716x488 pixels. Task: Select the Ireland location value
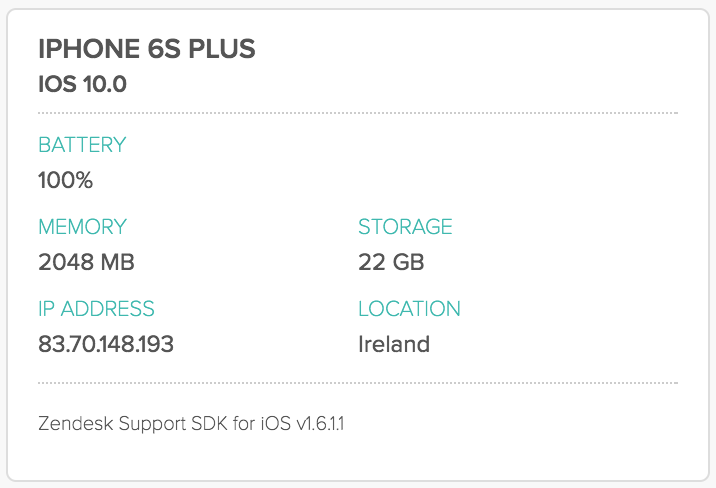(394, 345)
